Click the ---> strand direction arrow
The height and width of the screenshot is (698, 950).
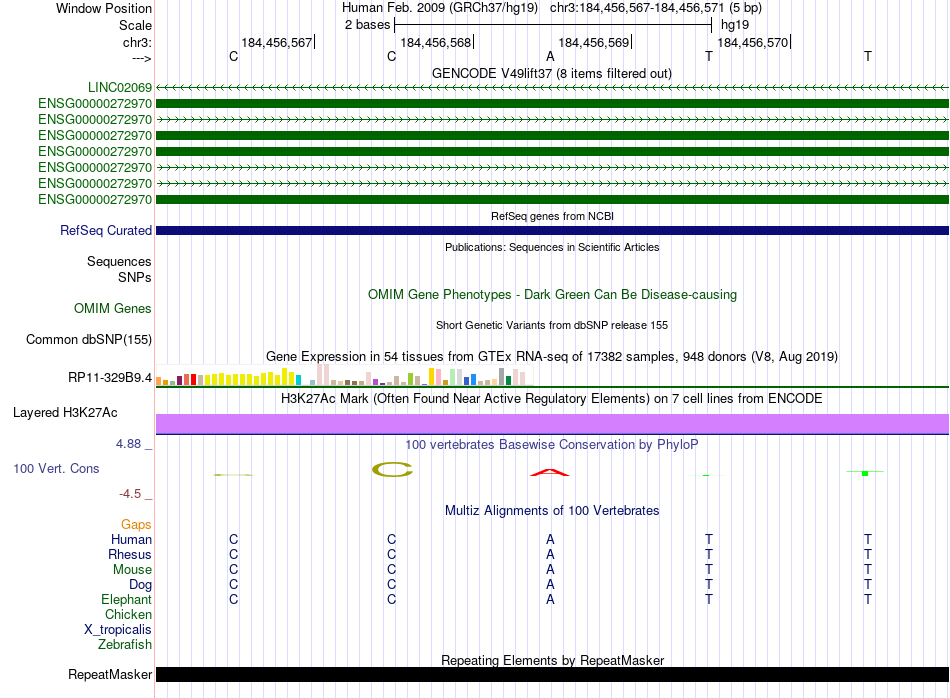point(142,58)
